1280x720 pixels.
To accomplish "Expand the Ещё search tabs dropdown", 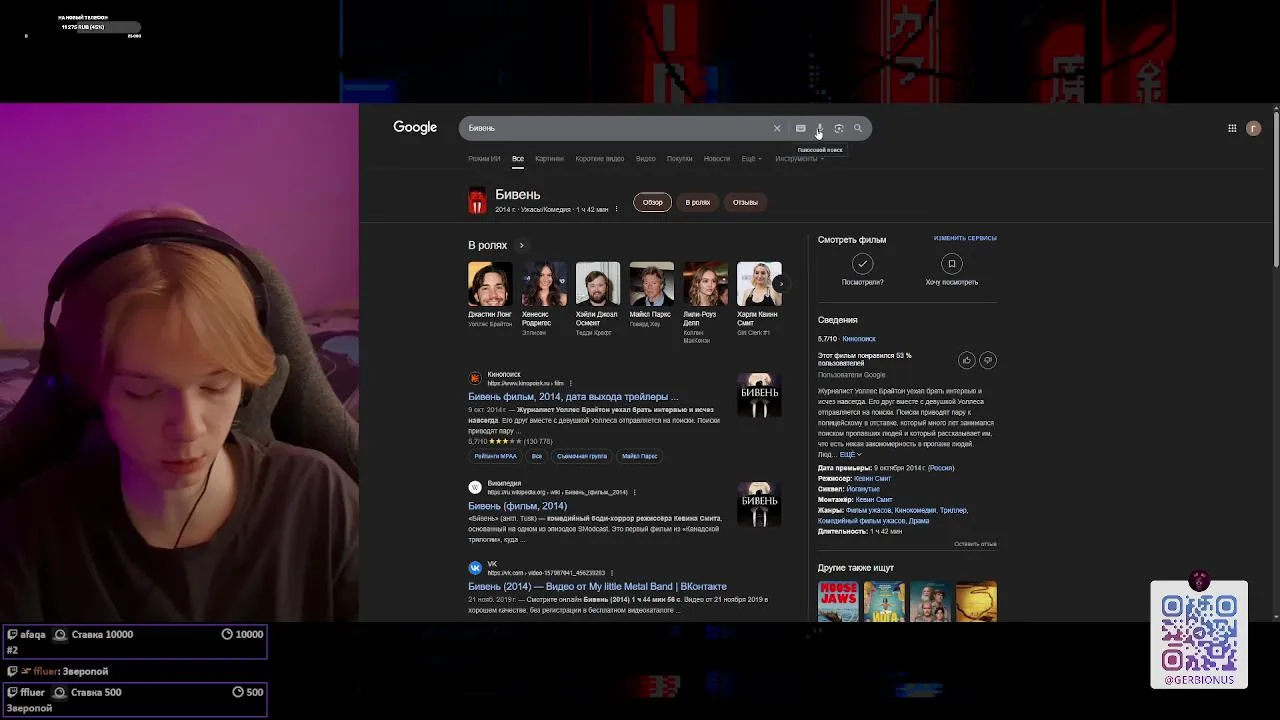I will 751,159.
